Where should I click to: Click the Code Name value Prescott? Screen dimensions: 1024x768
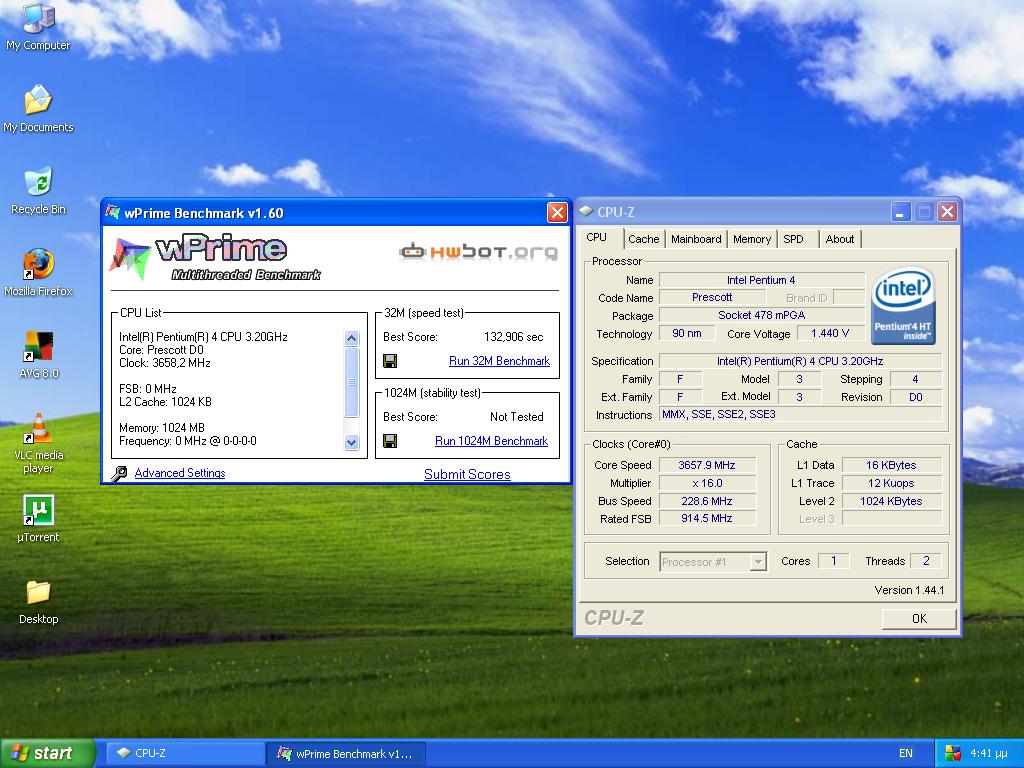coord(711,297)
